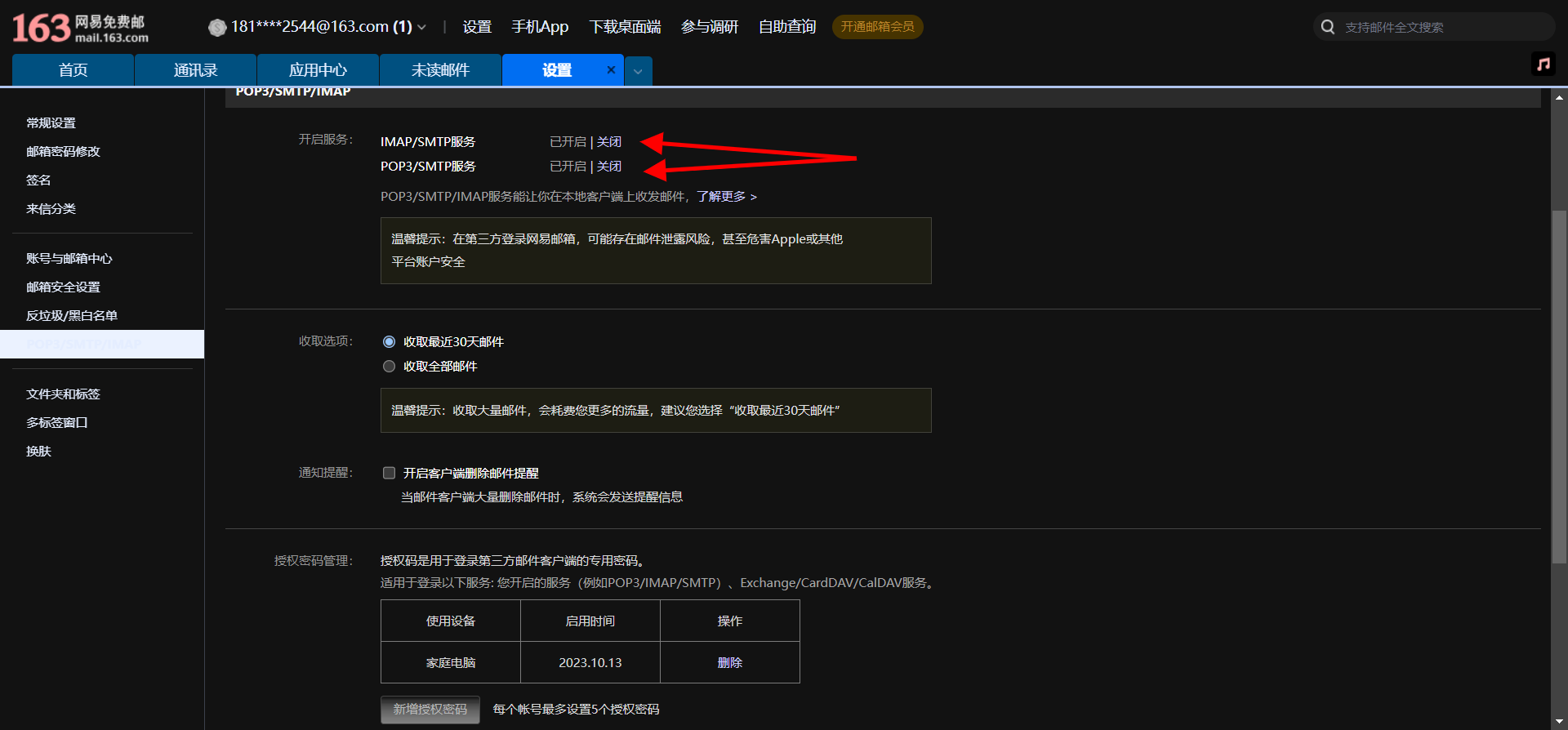1568x730 pixels.
Task: Open the 了解更多 link
Action: 726,197
